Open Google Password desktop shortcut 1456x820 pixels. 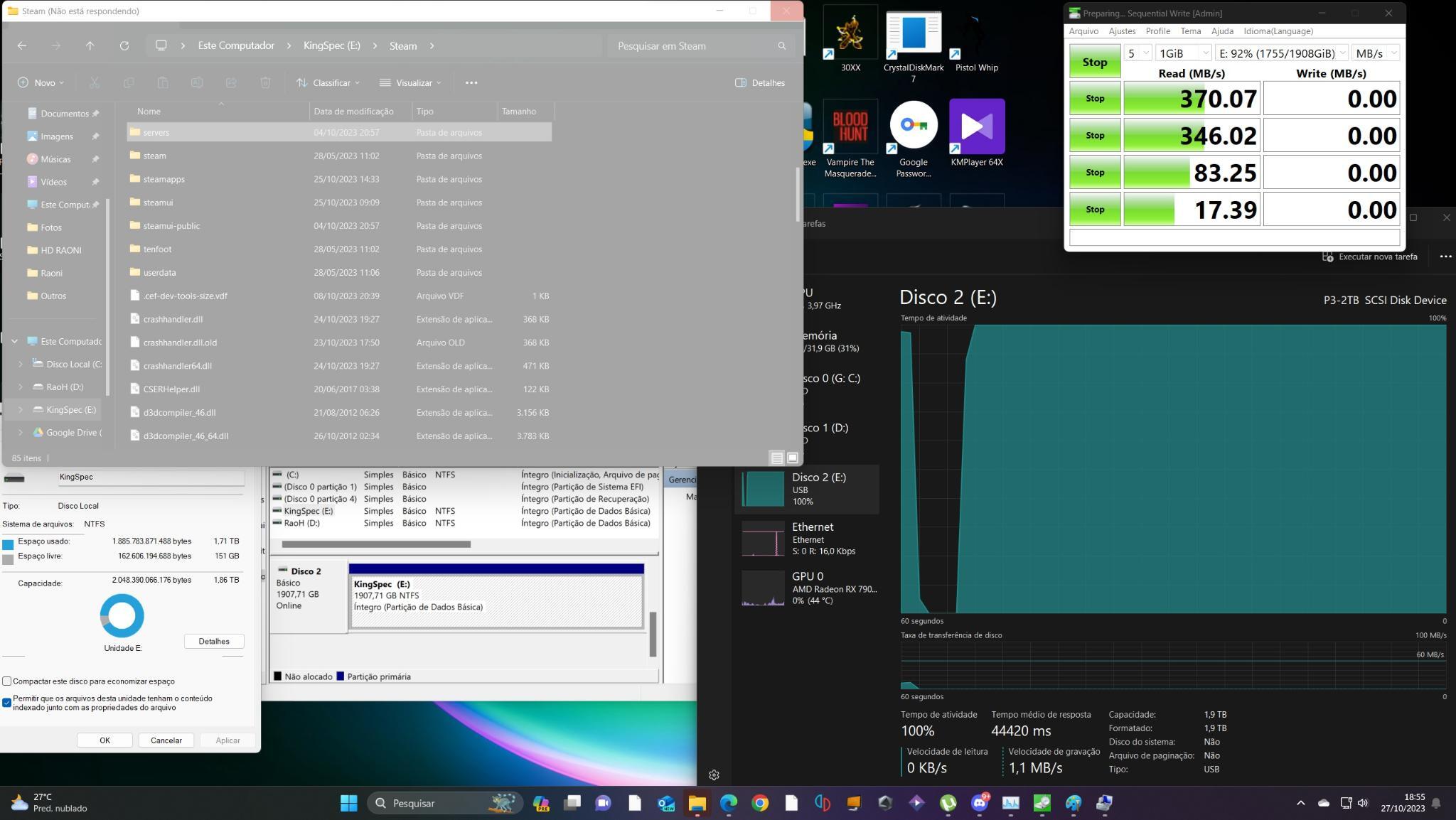(x=914, y=139)
